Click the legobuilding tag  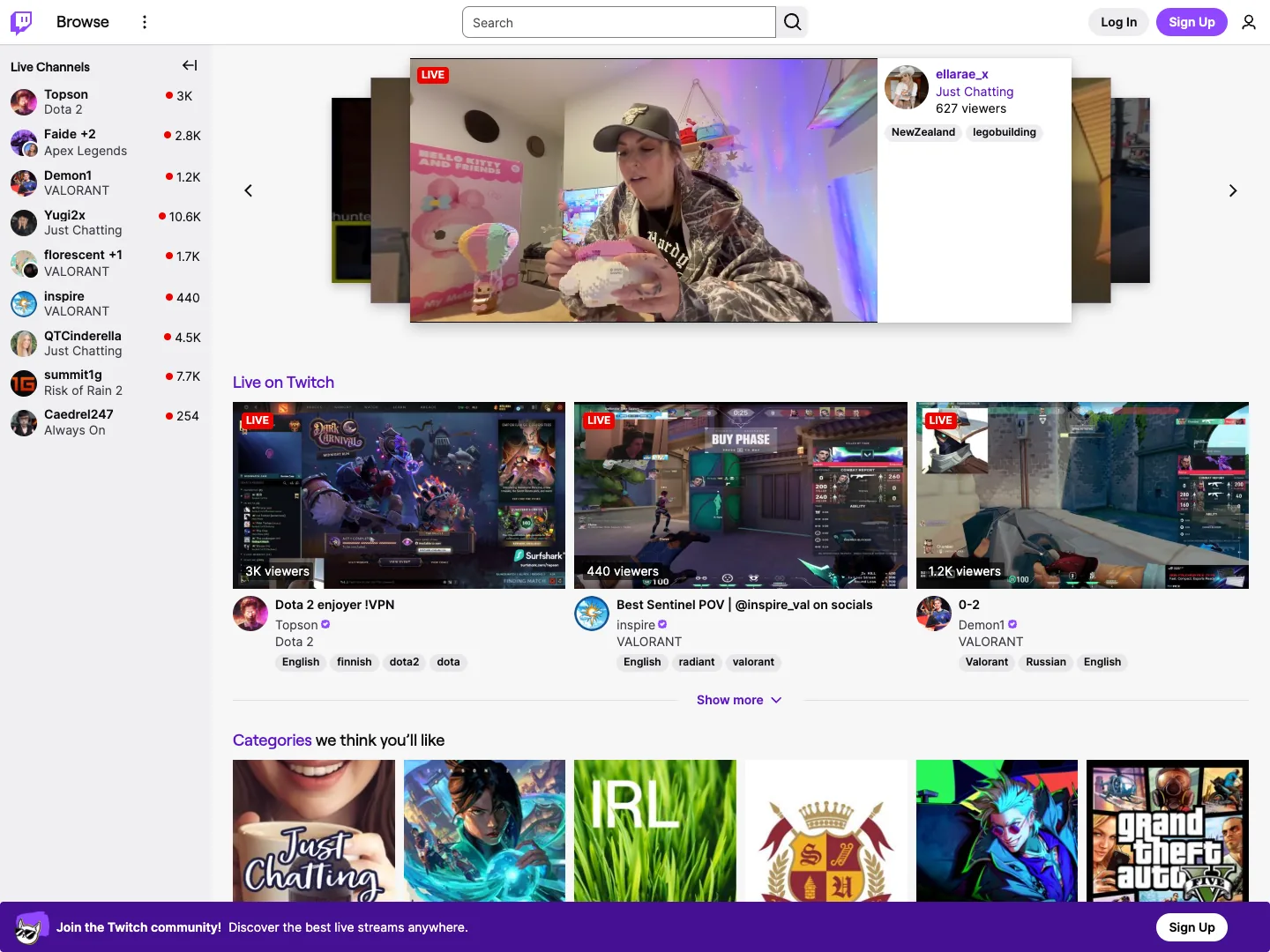click(1005, 132)
